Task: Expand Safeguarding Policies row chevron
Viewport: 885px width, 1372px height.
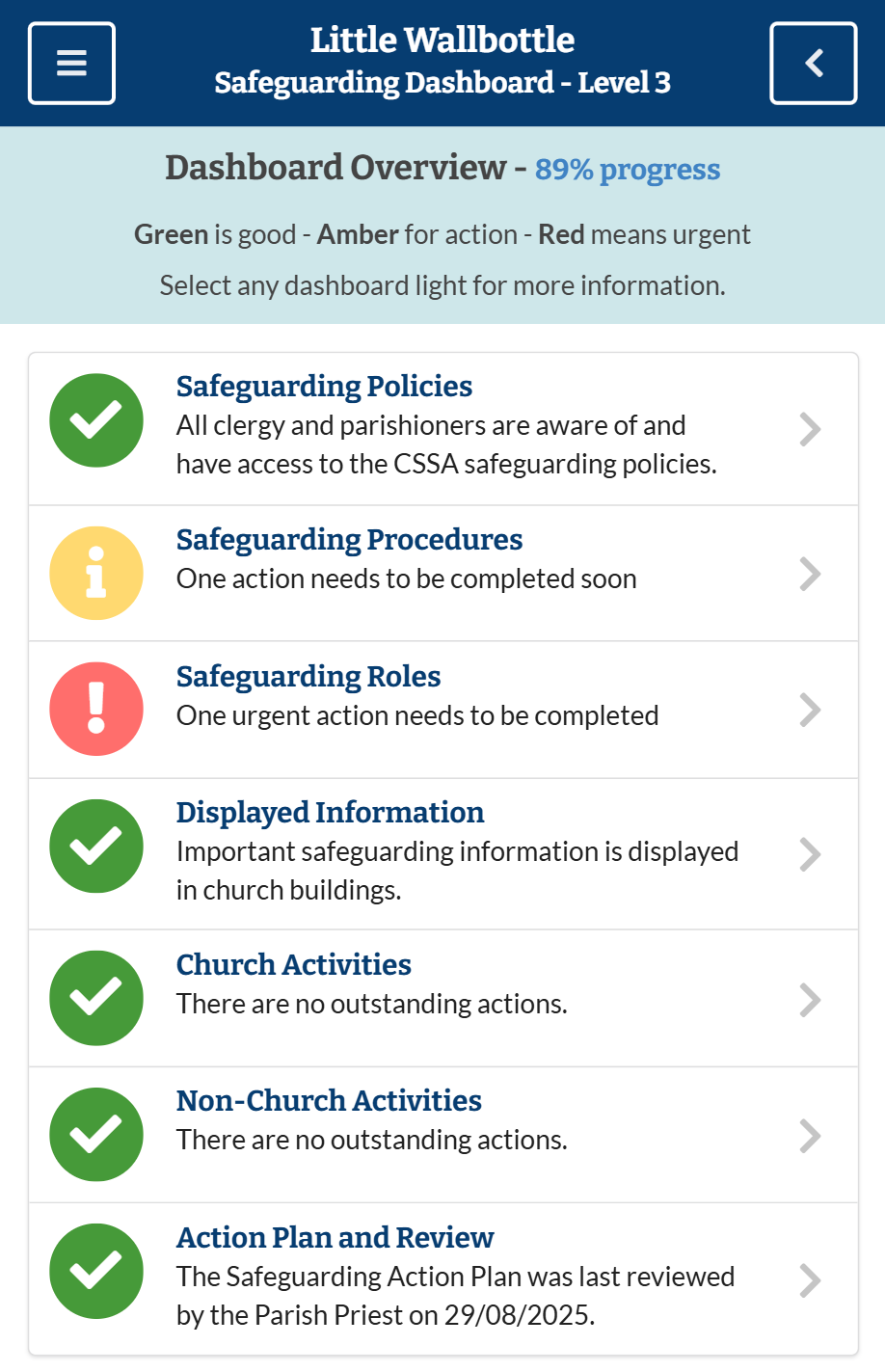Action: 810,429
